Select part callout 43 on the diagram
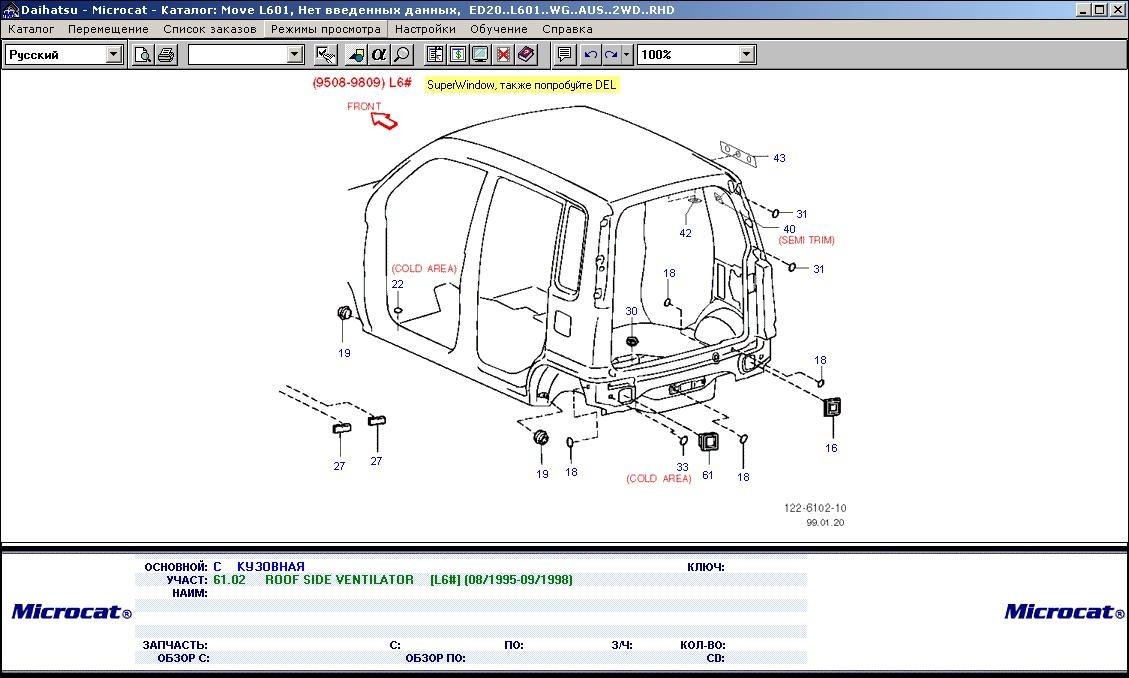This screenshot has width=1129, height=678. coord(779,158)
